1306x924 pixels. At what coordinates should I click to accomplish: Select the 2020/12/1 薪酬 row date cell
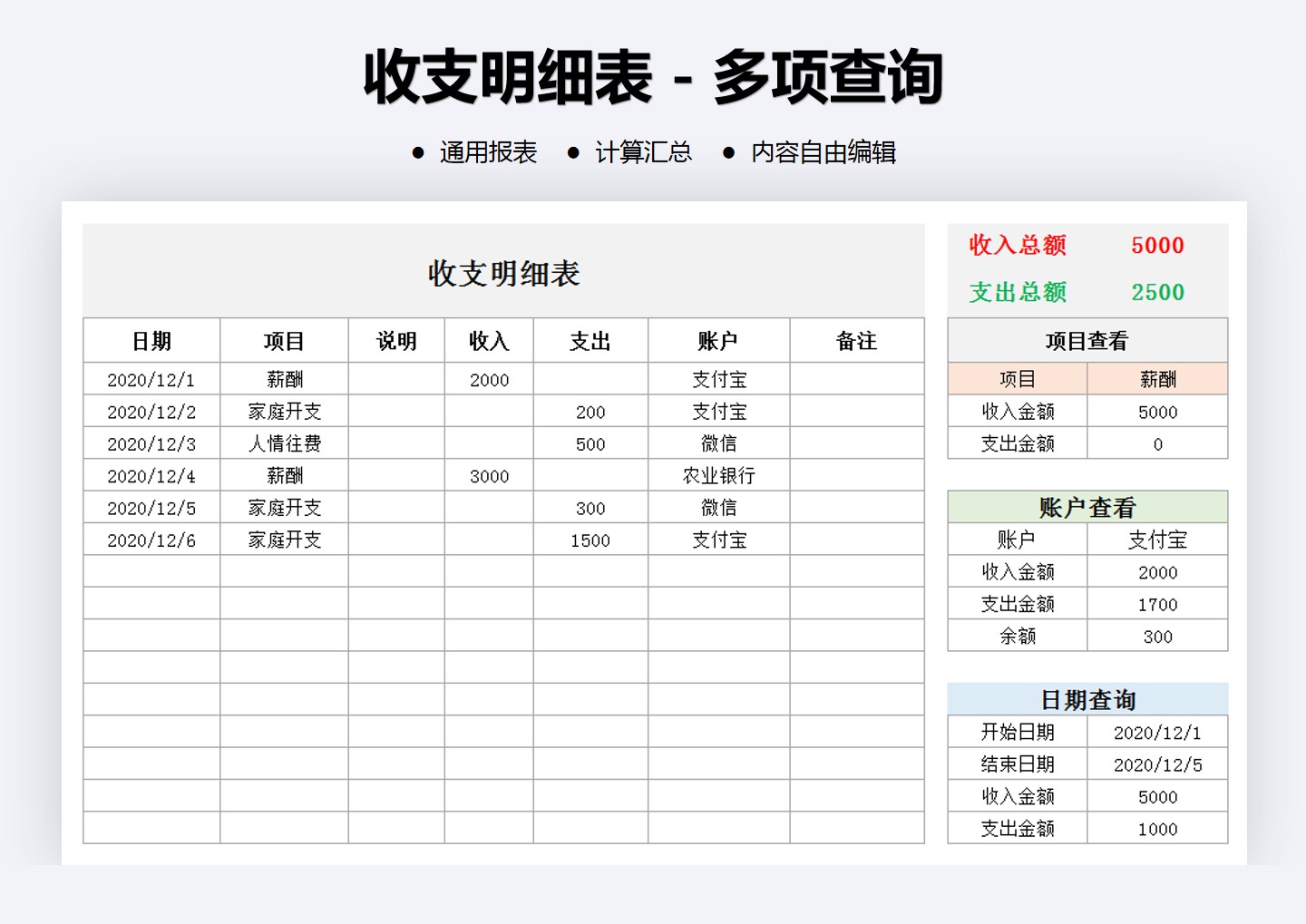coord(151,379)
